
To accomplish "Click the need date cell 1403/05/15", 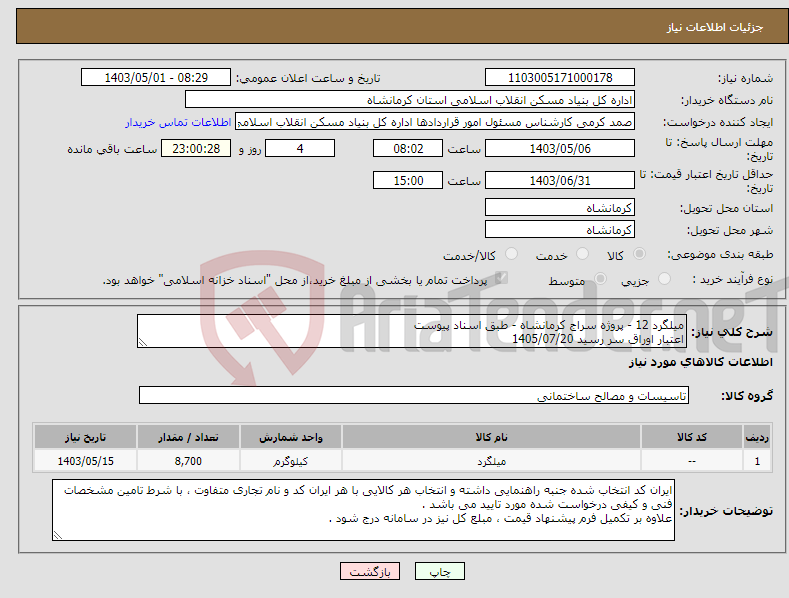I will coord(85,461).
